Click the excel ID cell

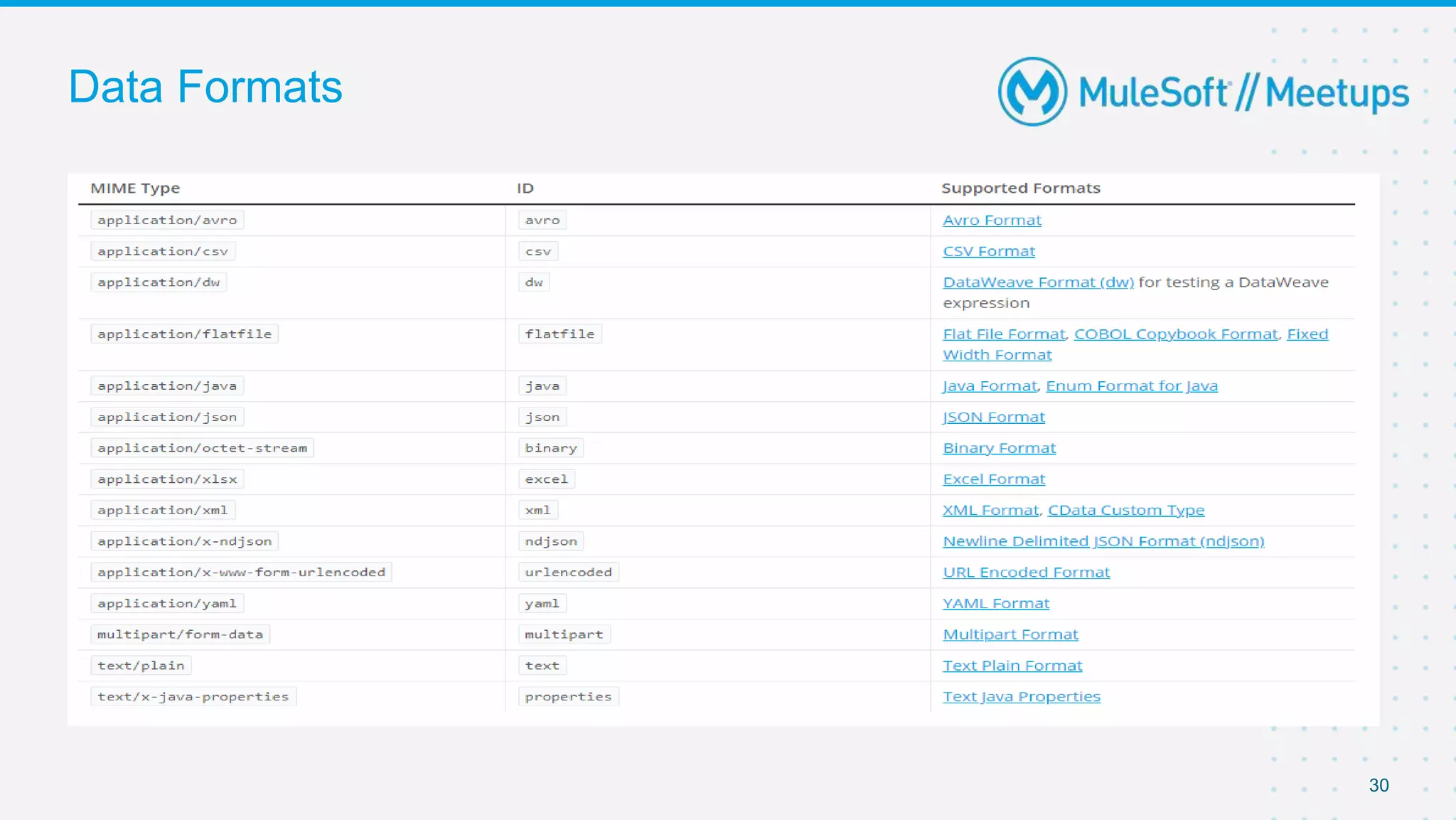(x=547, y=479)
